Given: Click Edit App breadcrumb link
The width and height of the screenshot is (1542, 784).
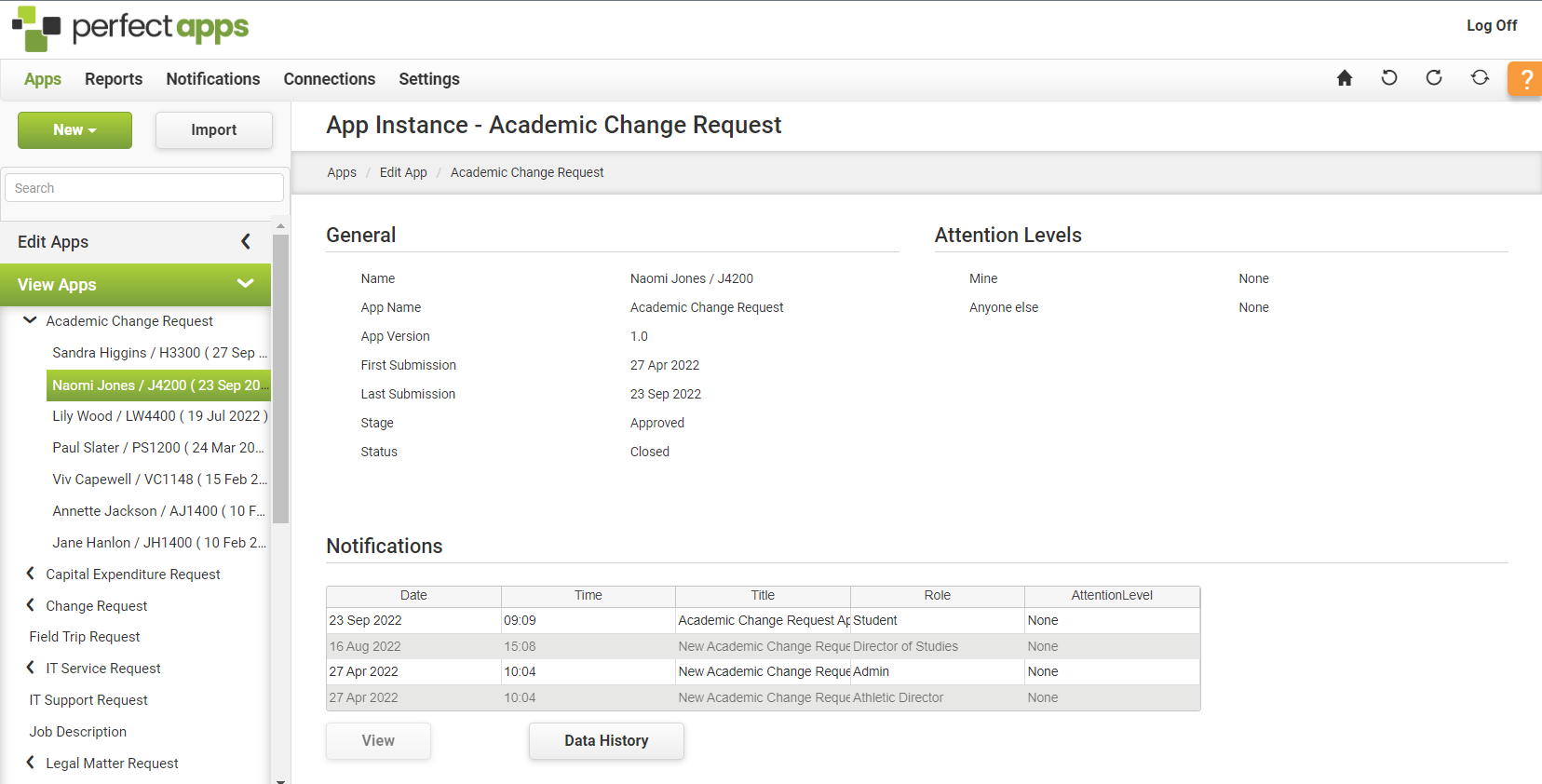Looking at the screenshot, I should click(x=403, y=172).
